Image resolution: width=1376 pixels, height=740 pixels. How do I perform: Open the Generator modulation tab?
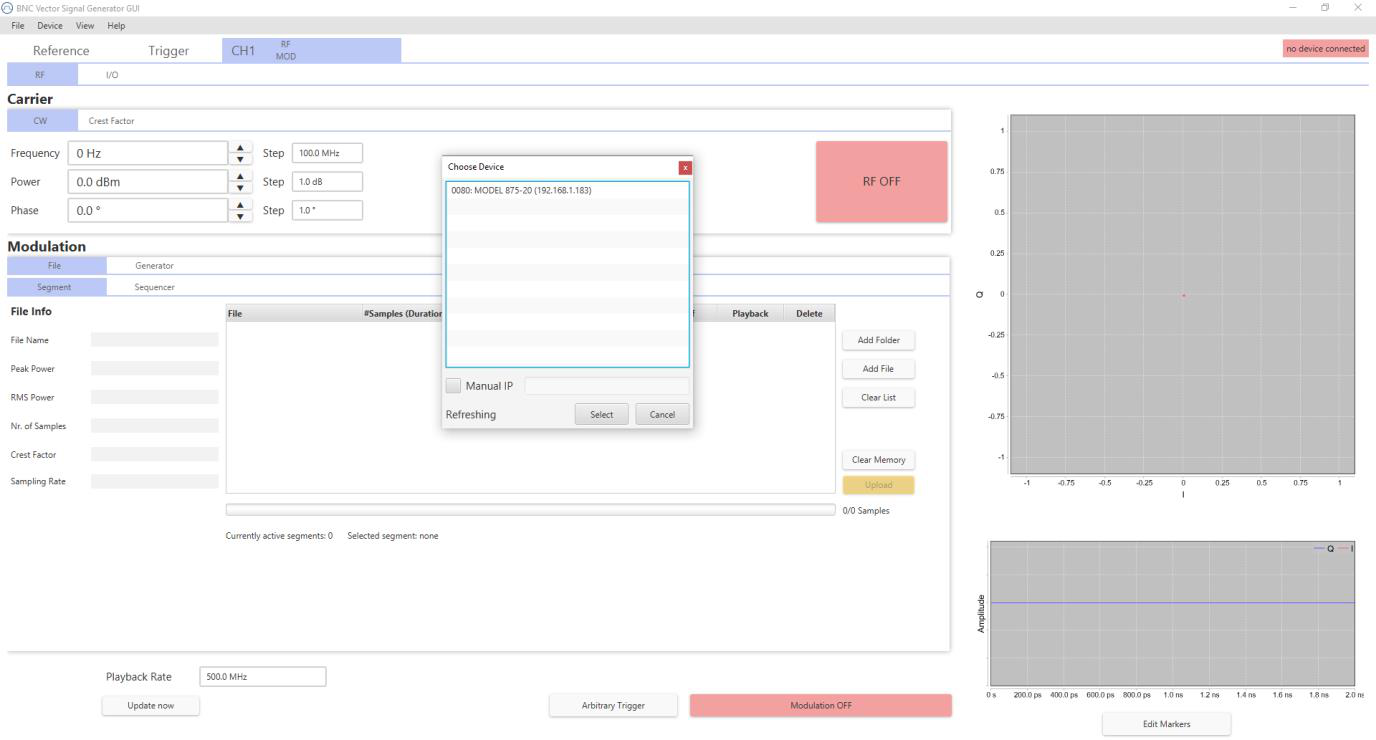coord(154,265)
